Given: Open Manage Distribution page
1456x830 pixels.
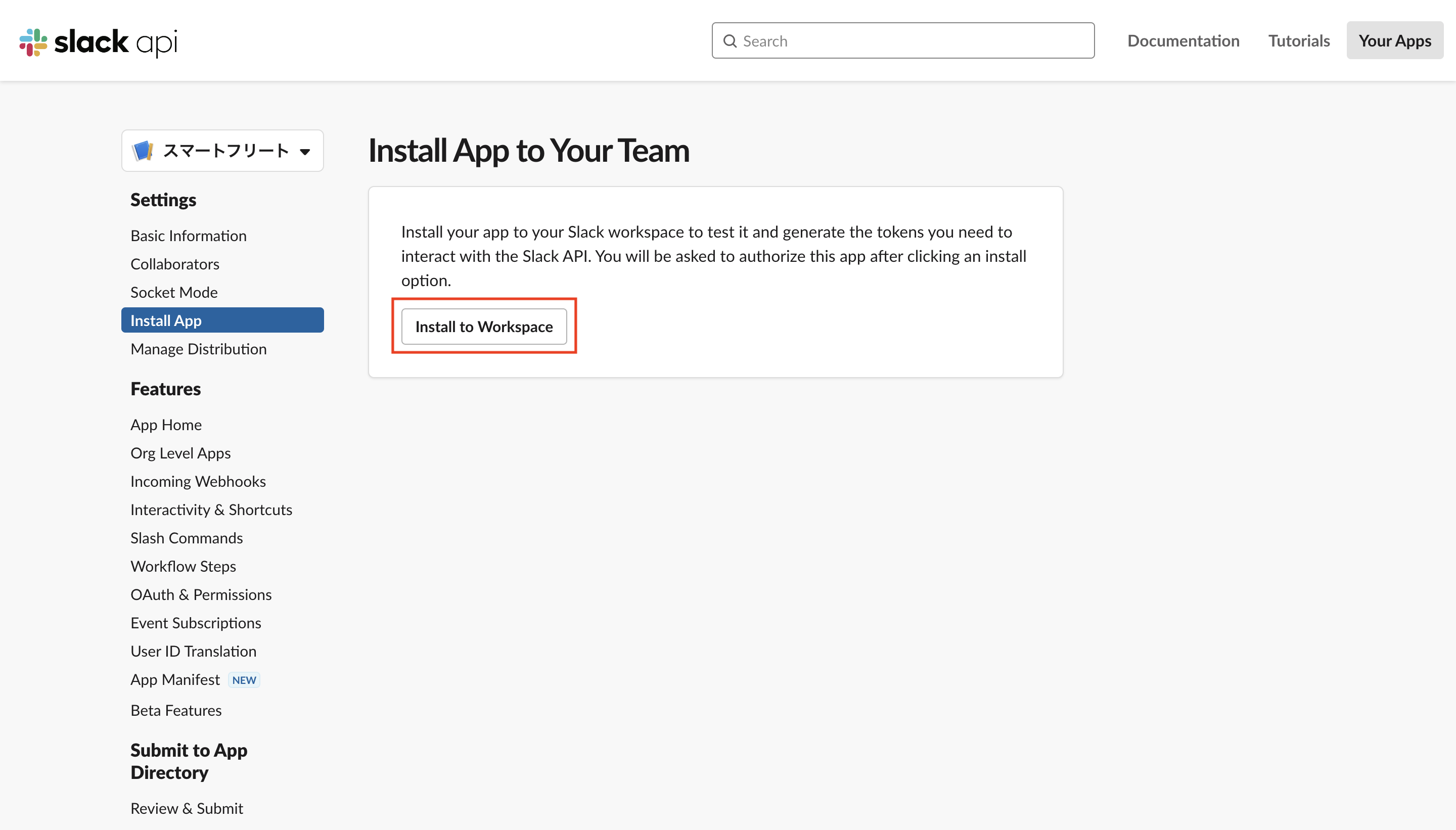Looking at the screenshot, I should coord(198,349).
